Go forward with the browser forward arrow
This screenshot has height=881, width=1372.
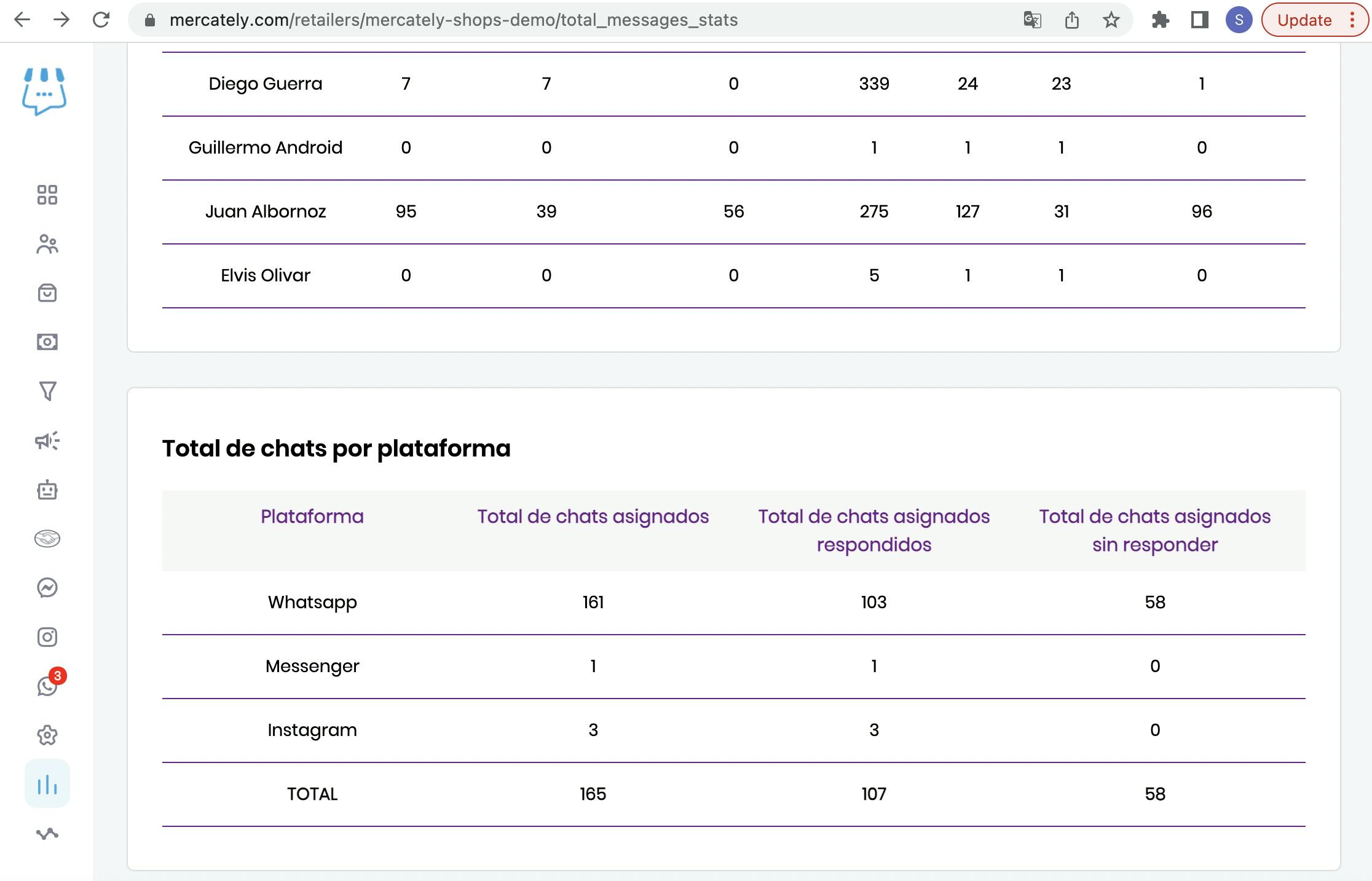pos(61,20)
